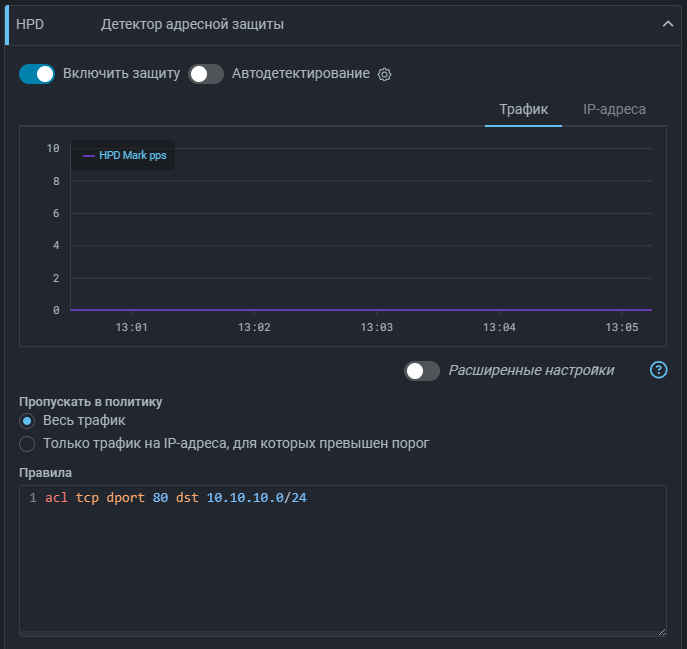Select the Весь трафик radio option

click(x=27, y=421)
